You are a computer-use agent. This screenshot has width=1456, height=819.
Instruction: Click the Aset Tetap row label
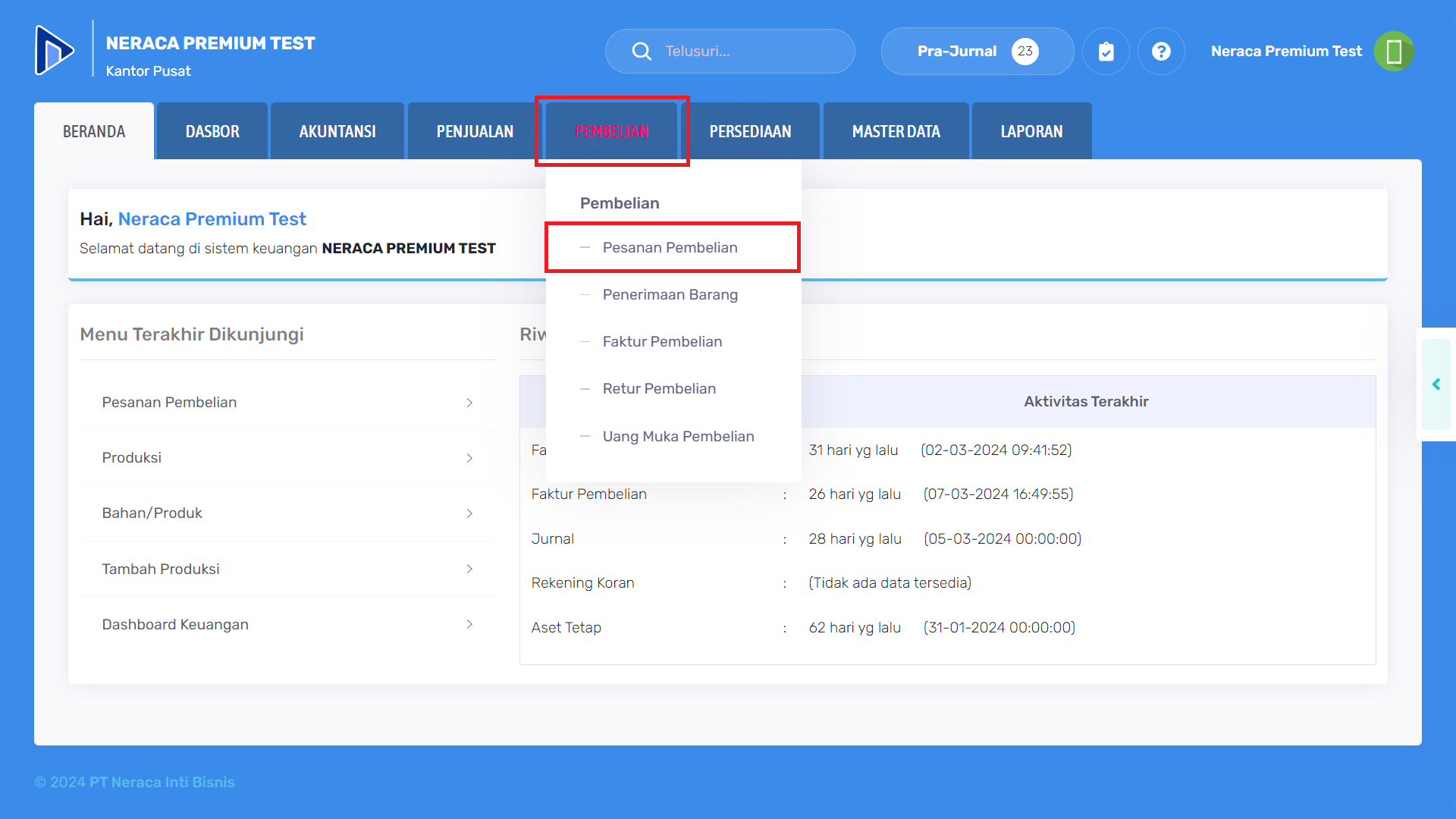(566, 627)
